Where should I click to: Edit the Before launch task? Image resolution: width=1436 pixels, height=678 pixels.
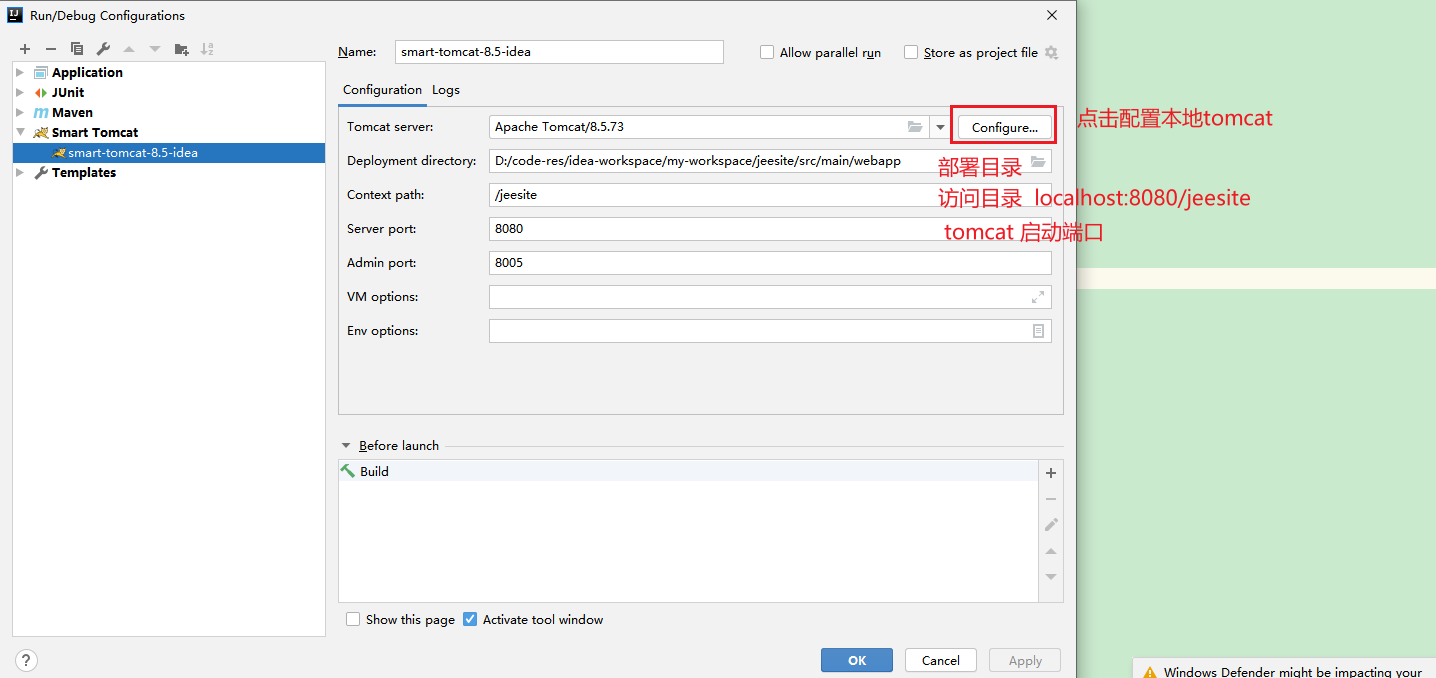(1051, 524)
